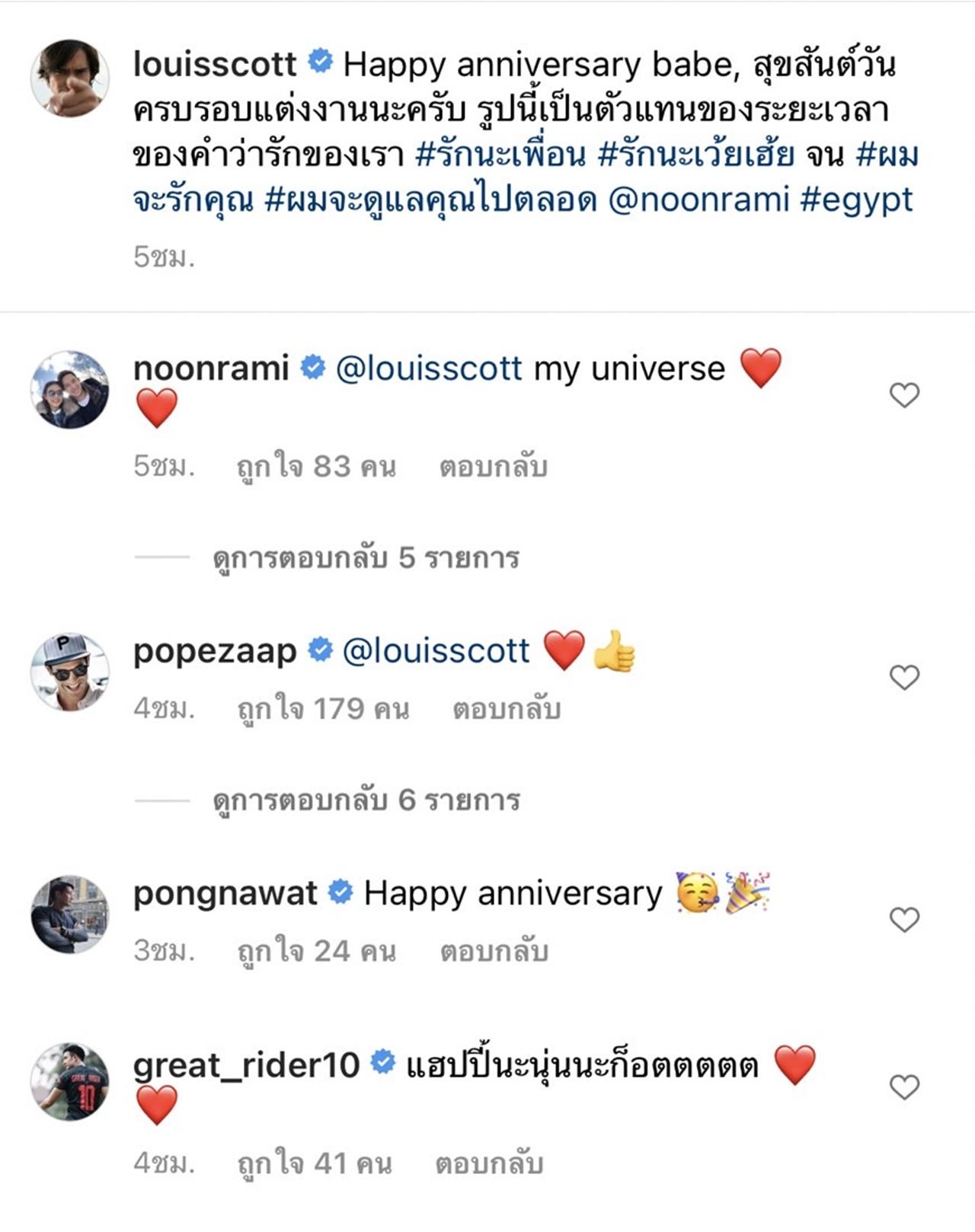
Task: Open the @louisscott mention in noonrami's comment
Action: point(428,369)
